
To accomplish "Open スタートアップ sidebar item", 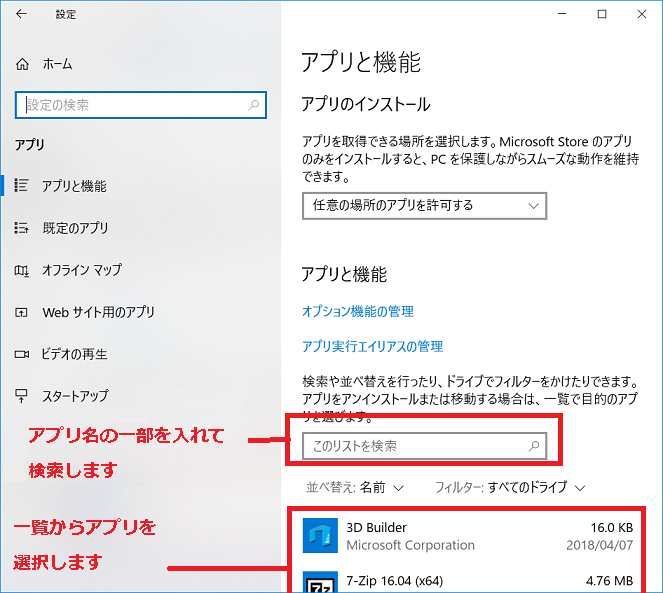I will [140, 396].
